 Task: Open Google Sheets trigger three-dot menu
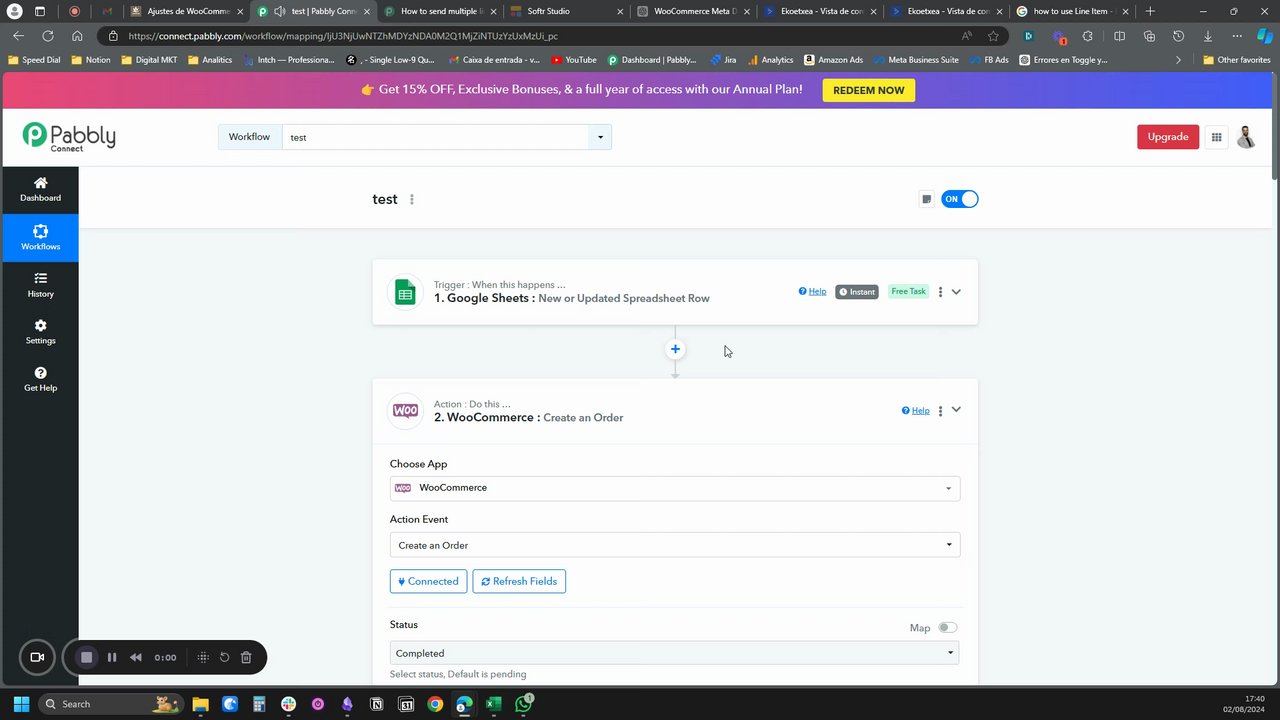pyautogui.click(x=940, y=292)
